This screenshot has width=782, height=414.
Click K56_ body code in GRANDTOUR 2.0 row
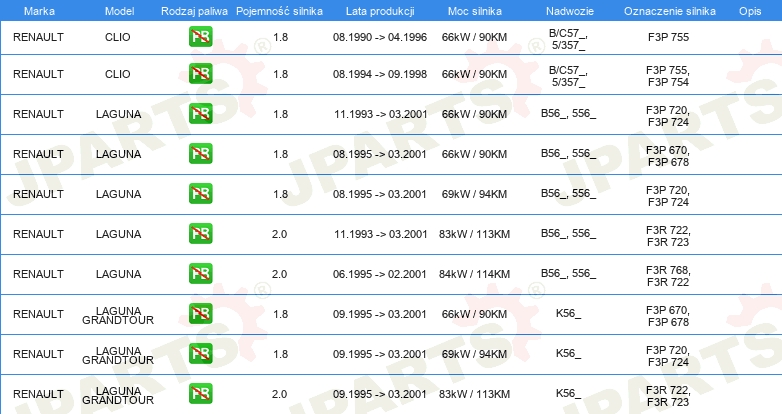pyautogui.click(x=569, y=393)
